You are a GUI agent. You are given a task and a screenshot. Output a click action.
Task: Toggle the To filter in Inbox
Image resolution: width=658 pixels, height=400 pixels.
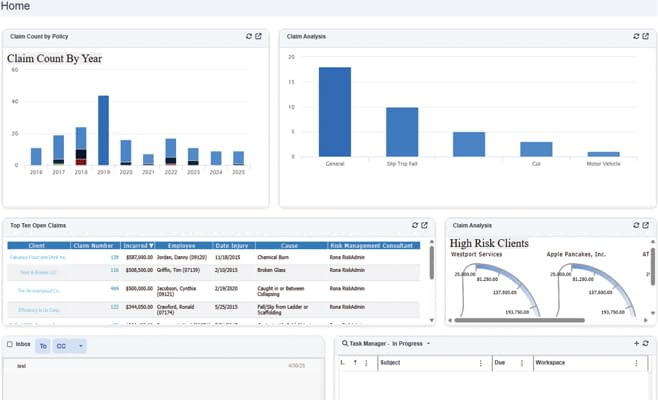(x=43, y=346)
